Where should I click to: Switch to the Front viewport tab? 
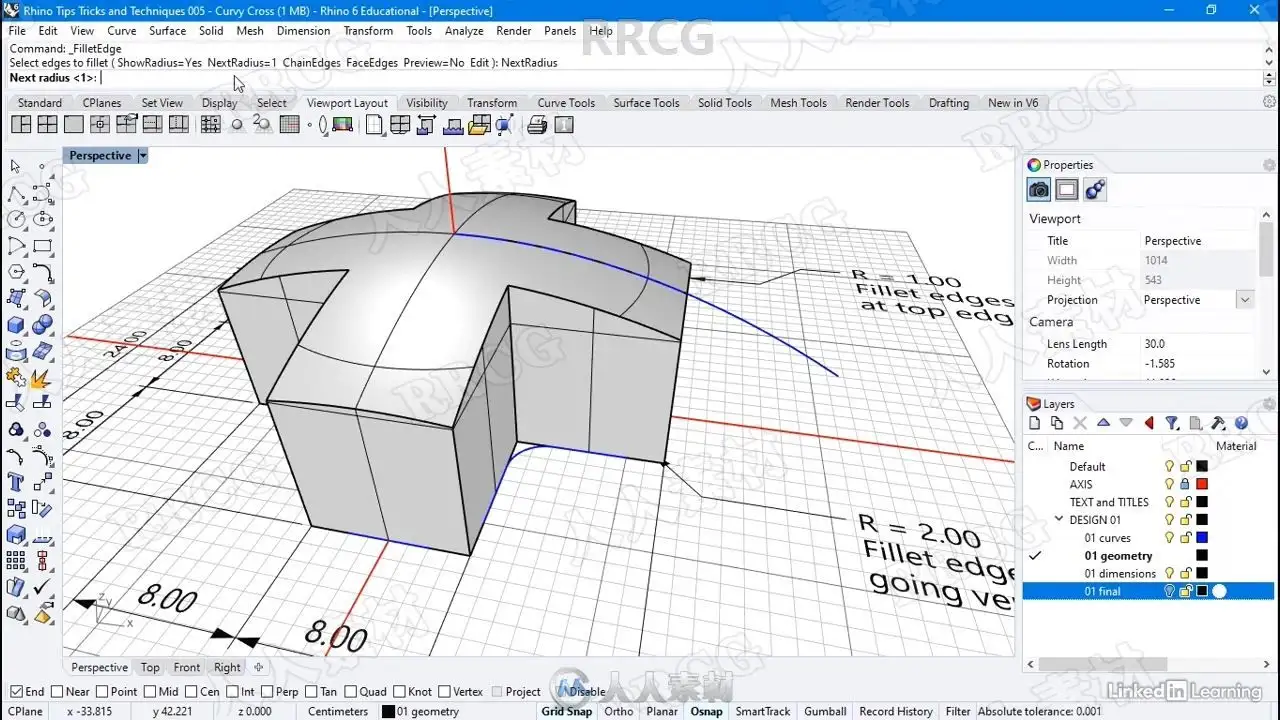tap(187, 668)
